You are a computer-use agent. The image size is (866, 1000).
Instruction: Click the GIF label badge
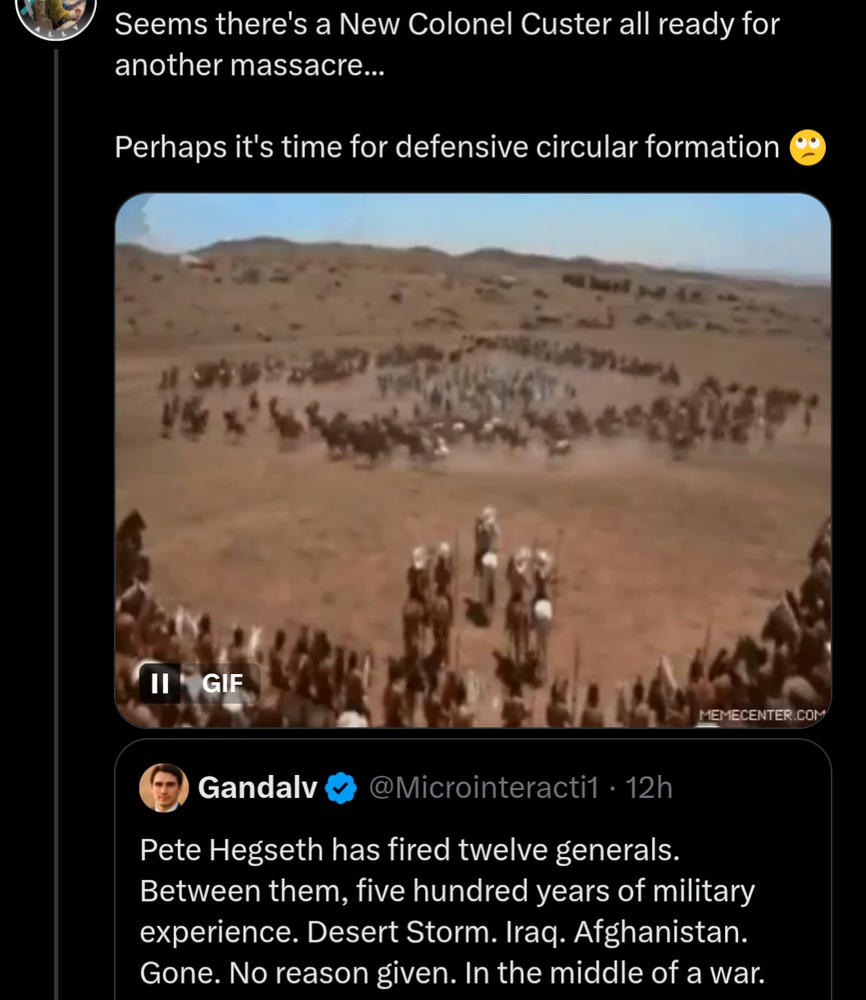point(222,683)
